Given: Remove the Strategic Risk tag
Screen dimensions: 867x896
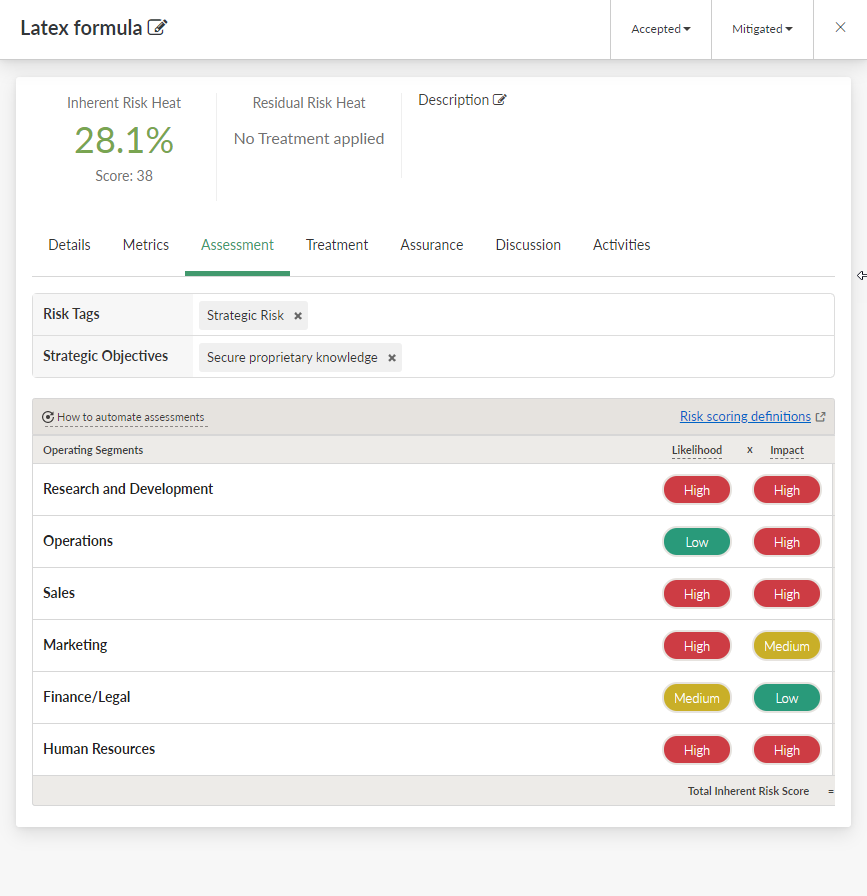Looking at the screenshot, I should pos(298,316).
